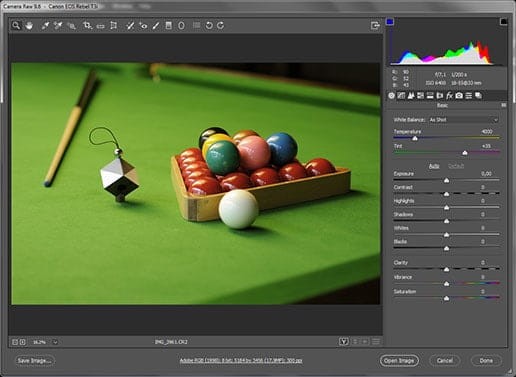Open the Snapshots panel tab
Image resolution: width=516 pixels, height=377 pixels.
[x=478, y=96]
